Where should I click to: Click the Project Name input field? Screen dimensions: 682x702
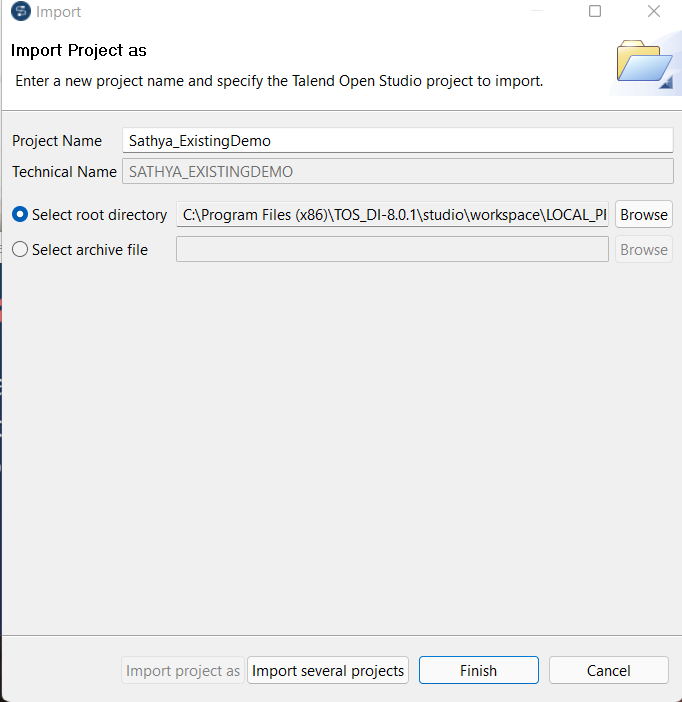tap(398, 141)
